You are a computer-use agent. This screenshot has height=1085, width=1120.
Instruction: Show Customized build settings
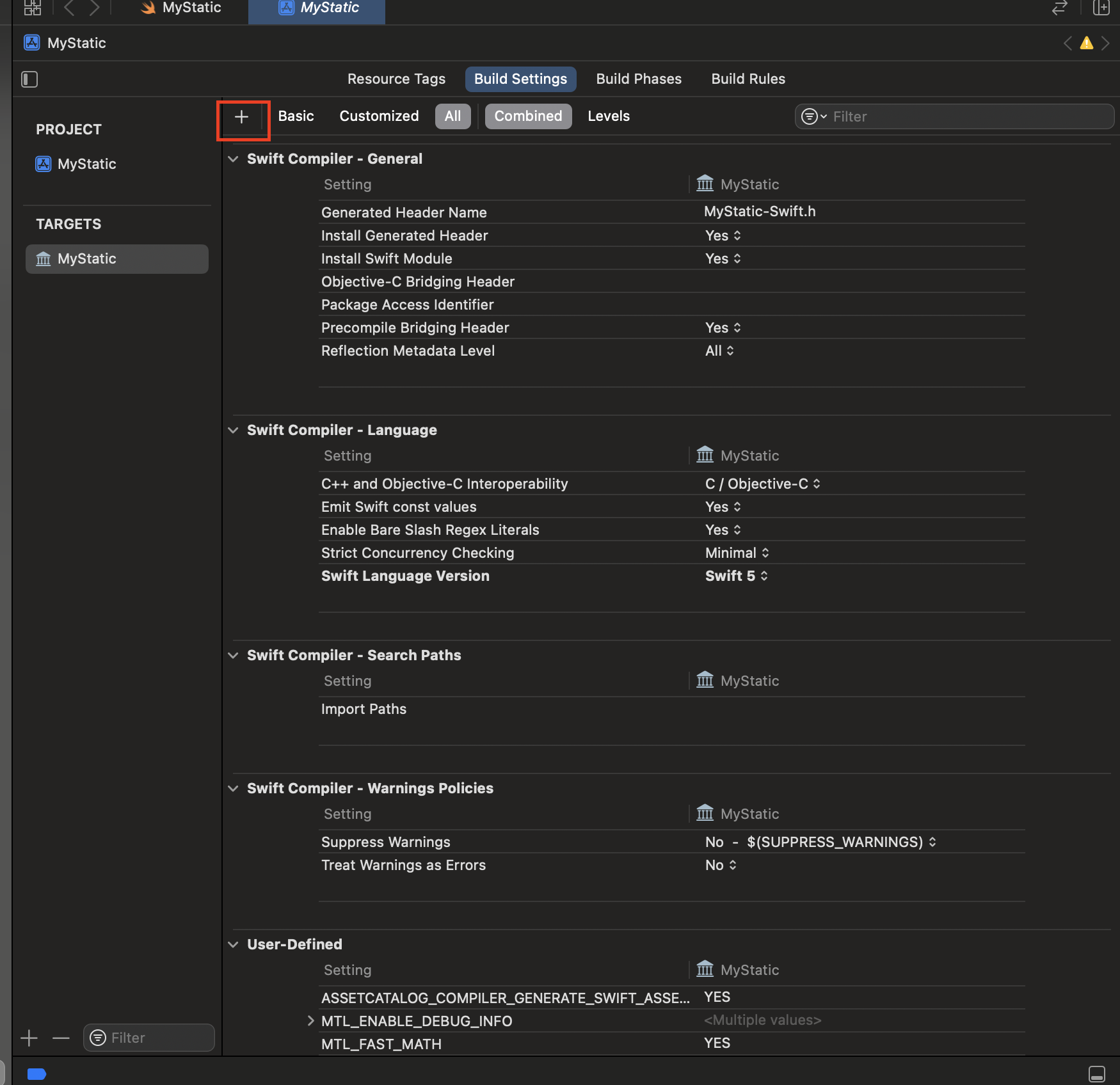(x=379, y=116)
